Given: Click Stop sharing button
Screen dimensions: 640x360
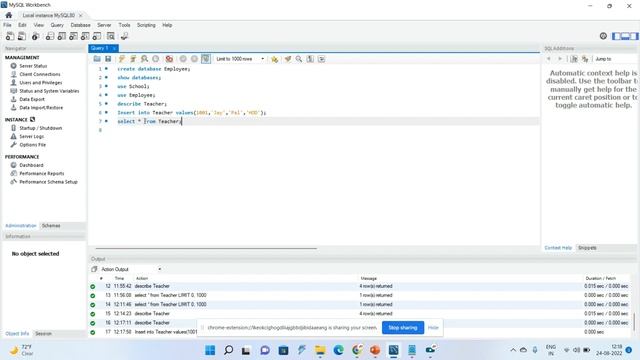Looking at the screenshot, I should 403,328.
